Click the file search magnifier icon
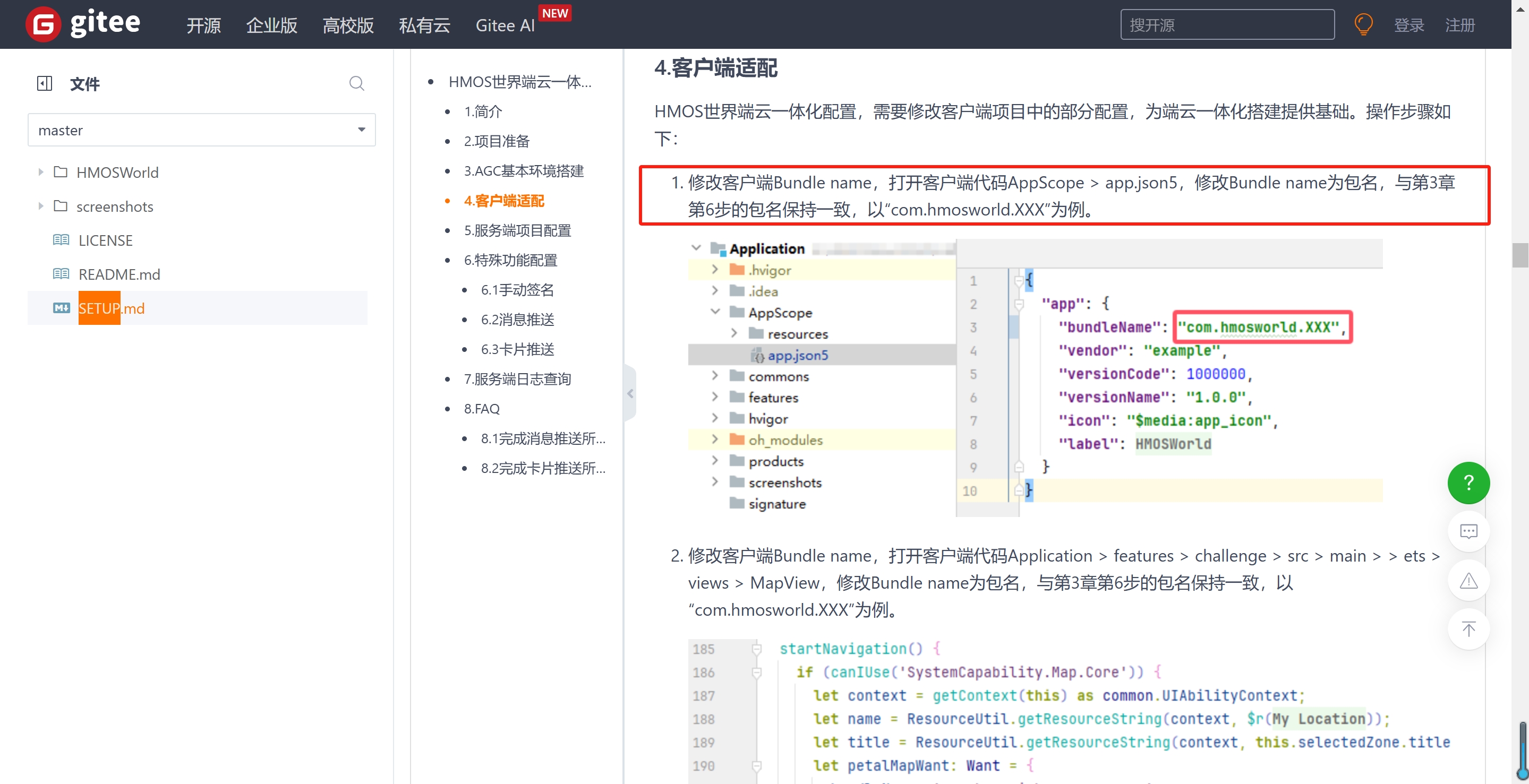The width and height of the screenshot is (1529, 784). [356, 84]
